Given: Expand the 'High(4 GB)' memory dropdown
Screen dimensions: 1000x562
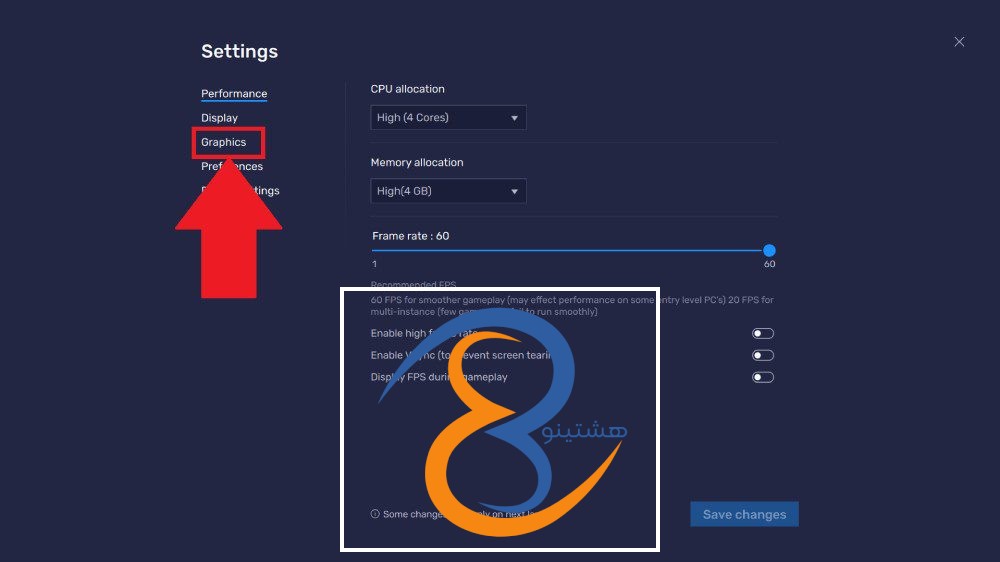Looking at the screenshot, I should (447, 191).
